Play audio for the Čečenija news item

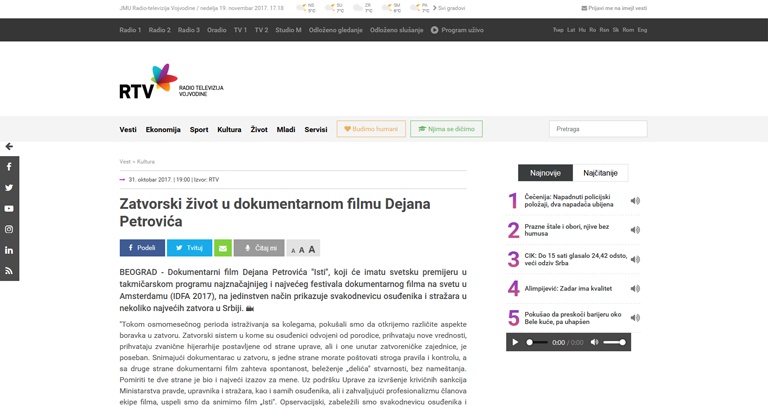pyautogui.click(x=634, y=201)
